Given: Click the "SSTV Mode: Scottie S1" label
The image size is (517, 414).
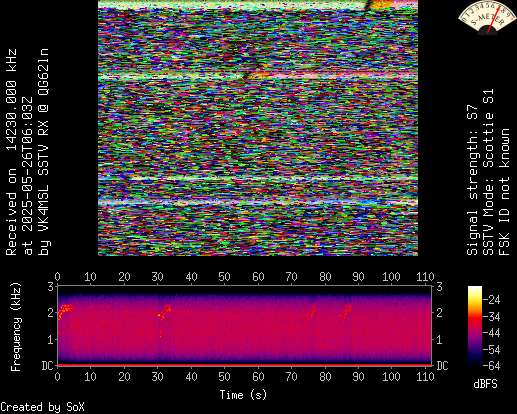Looking at the screenshot, I should pos(488,172).
